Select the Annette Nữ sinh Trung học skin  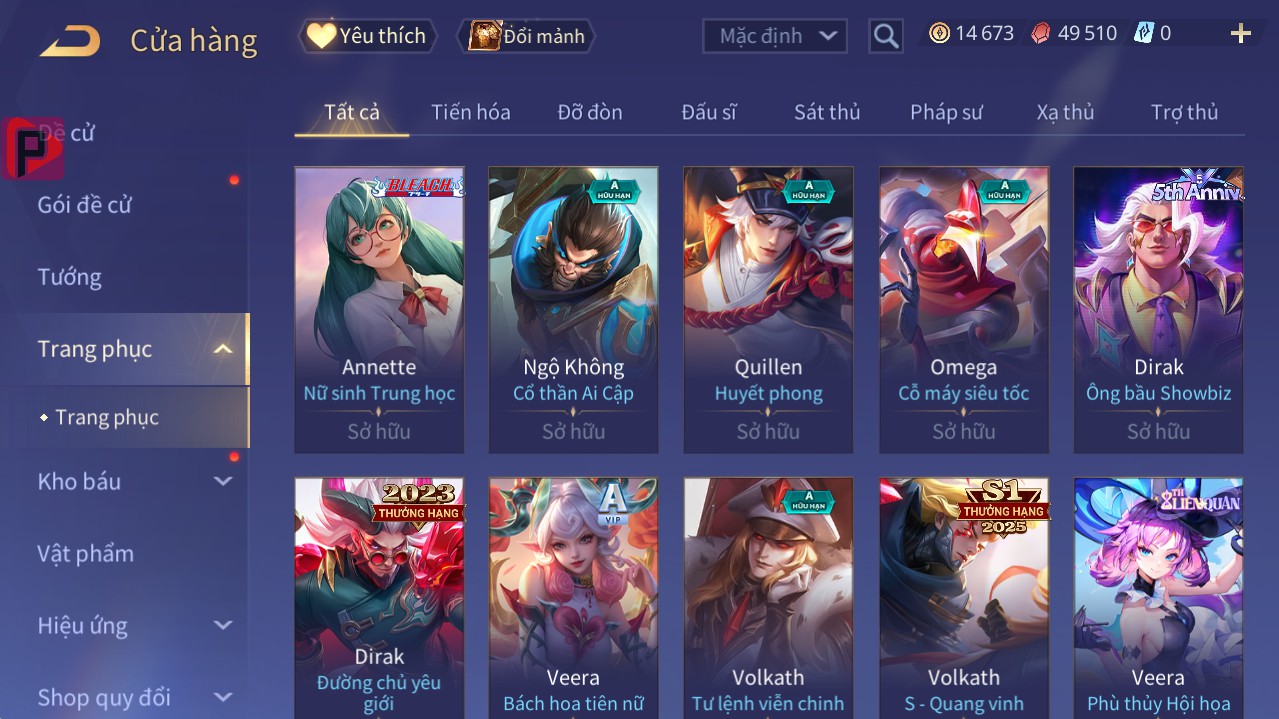click(379, 310)
